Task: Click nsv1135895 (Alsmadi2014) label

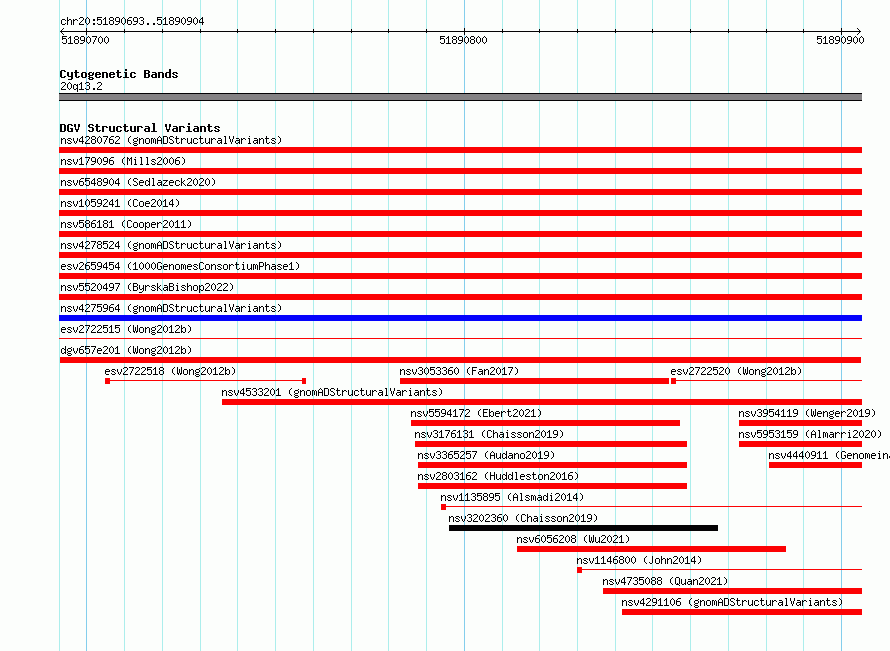Action: [512, 497]
